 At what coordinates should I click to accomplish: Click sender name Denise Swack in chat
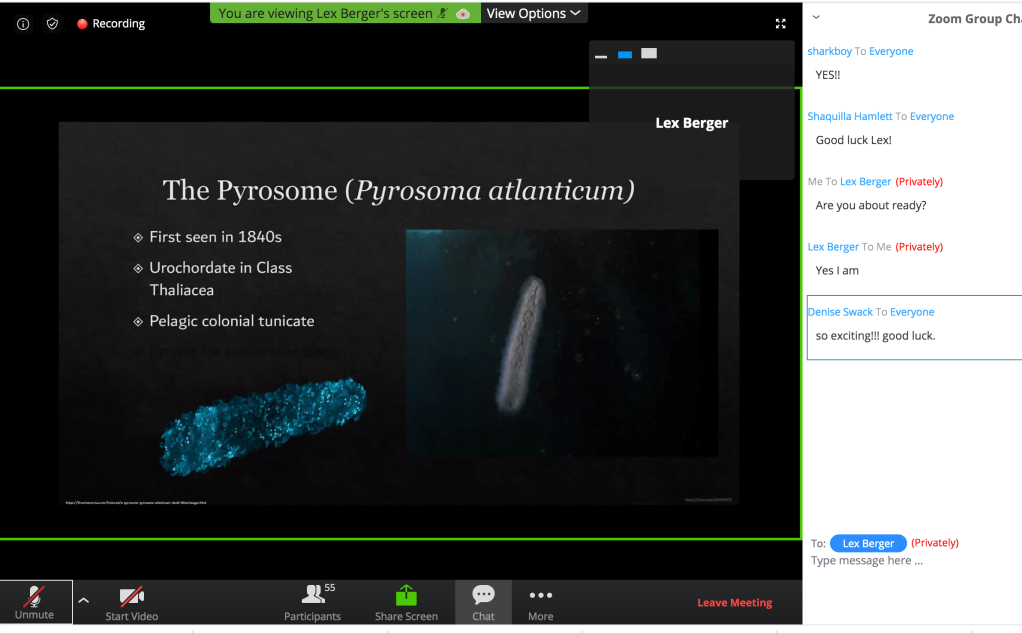coord(840,312)
